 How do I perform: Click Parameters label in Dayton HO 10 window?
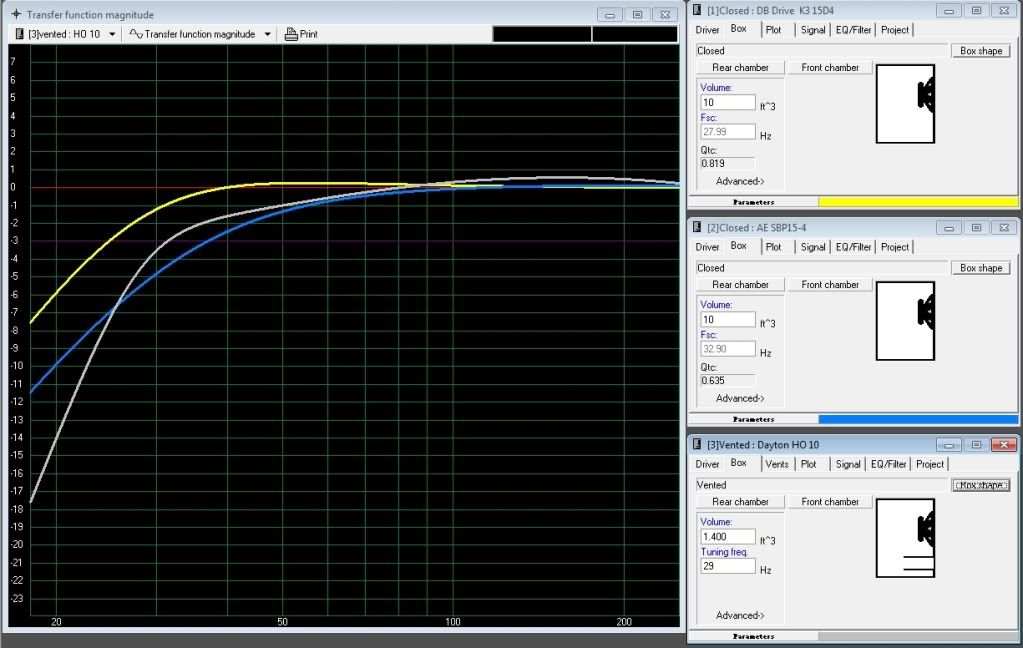pos(754,636)
